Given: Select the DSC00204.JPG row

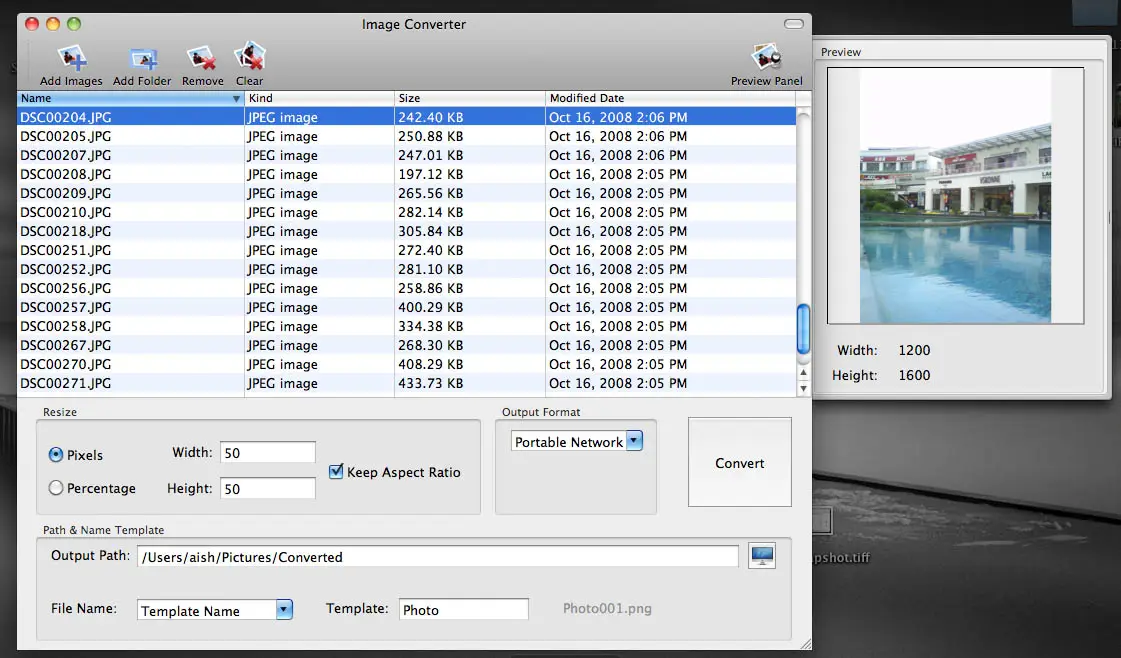Looking at the screenshot, I should pos(406,117).
